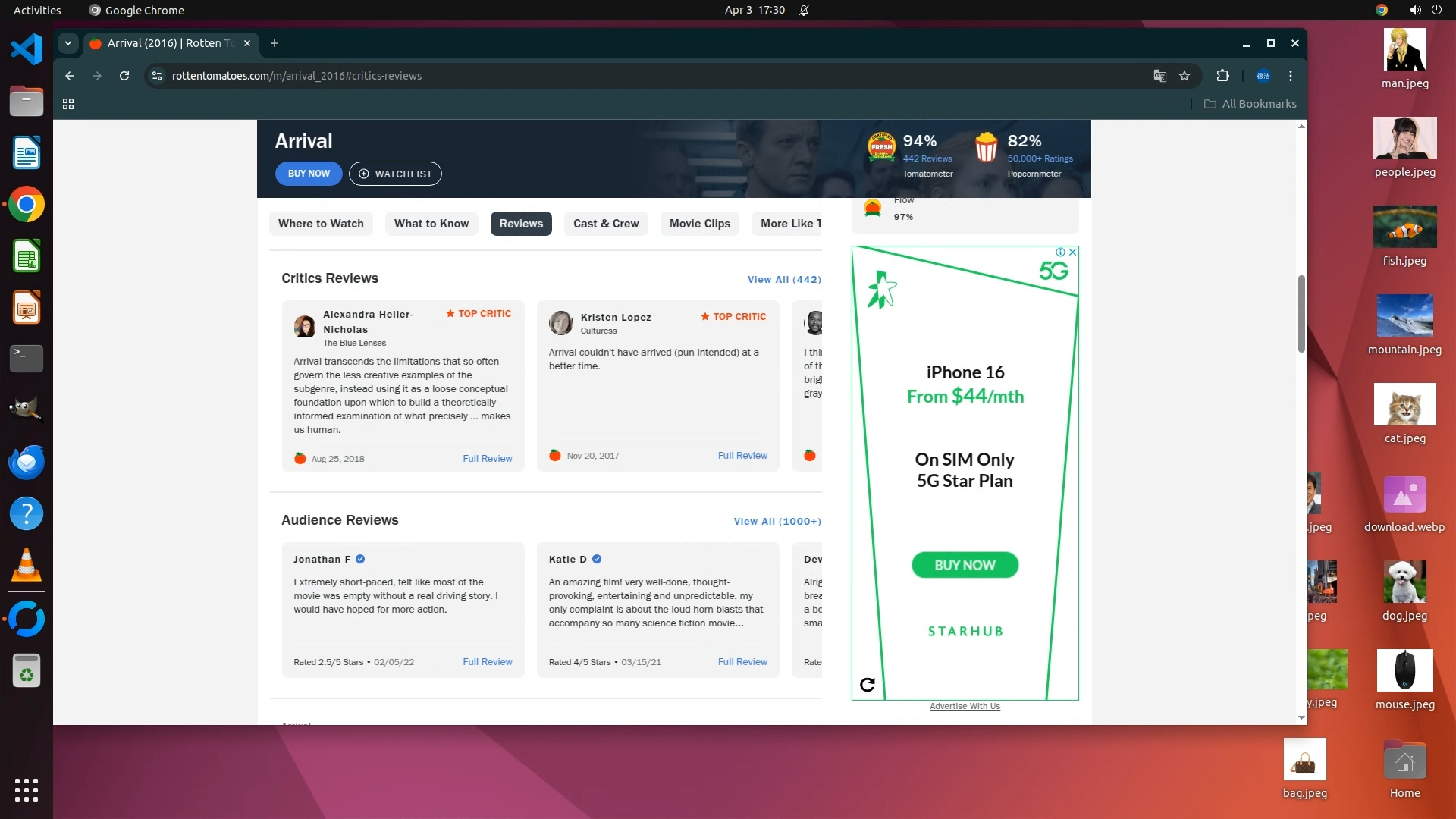Click View All (442) critics reviews
This screenshot has width=1456, height=819.
tap(783, 279)
